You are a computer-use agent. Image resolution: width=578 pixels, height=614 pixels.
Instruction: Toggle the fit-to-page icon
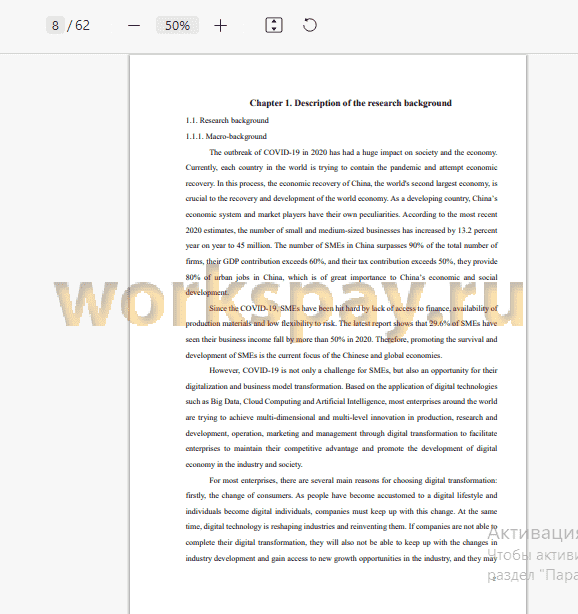coord(274,25)
